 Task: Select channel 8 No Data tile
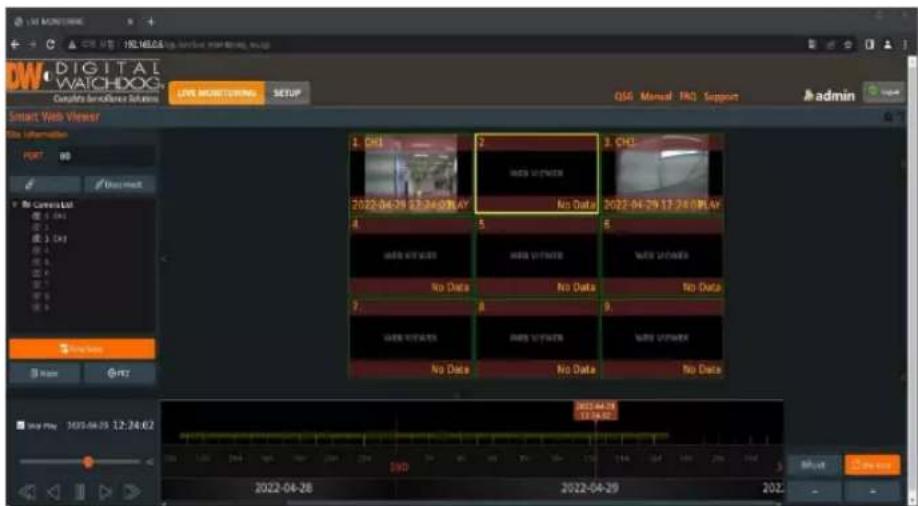click(537, 339)
